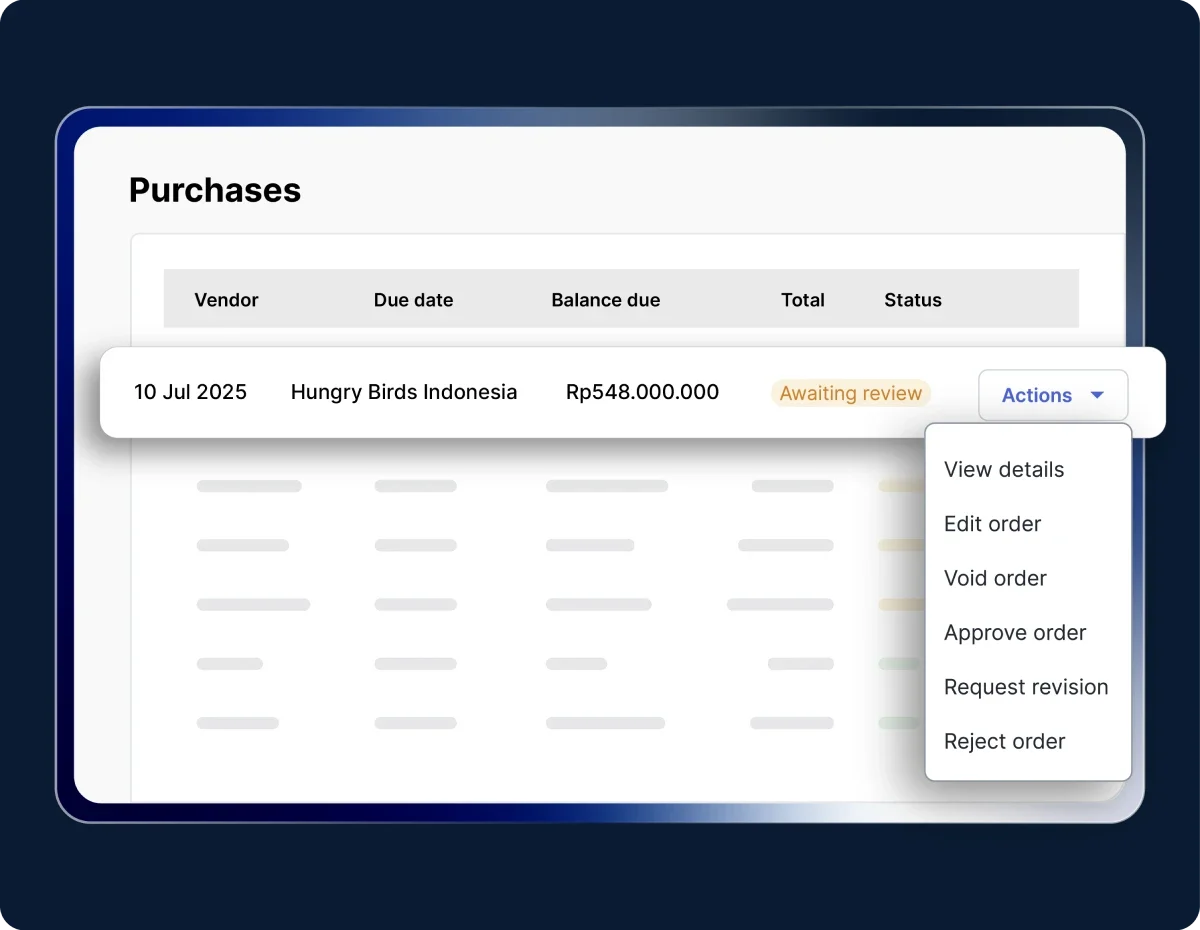Select the Total column header
Viewport: 1200px width, 930px height.
click(802, 300)
